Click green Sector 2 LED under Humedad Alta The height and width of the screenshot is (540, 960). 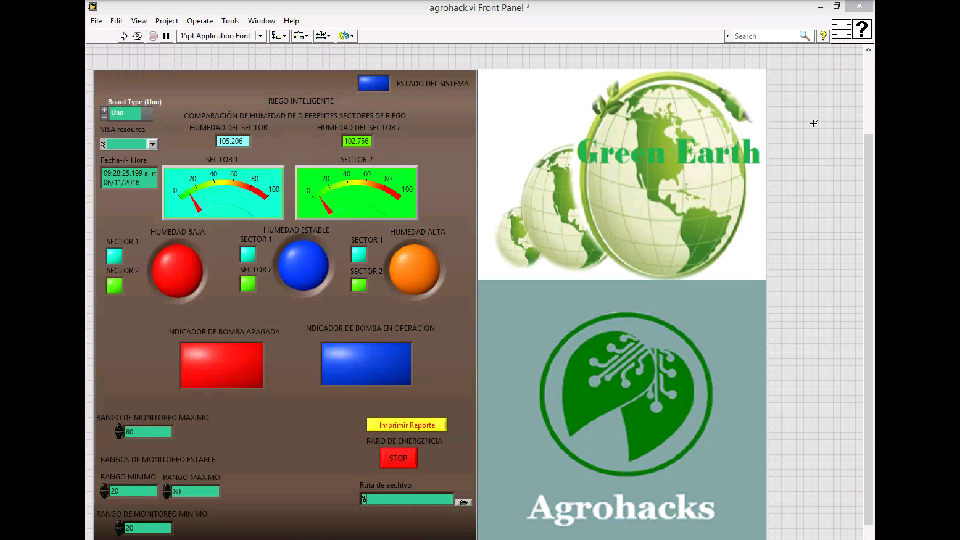tap(359, 285)
